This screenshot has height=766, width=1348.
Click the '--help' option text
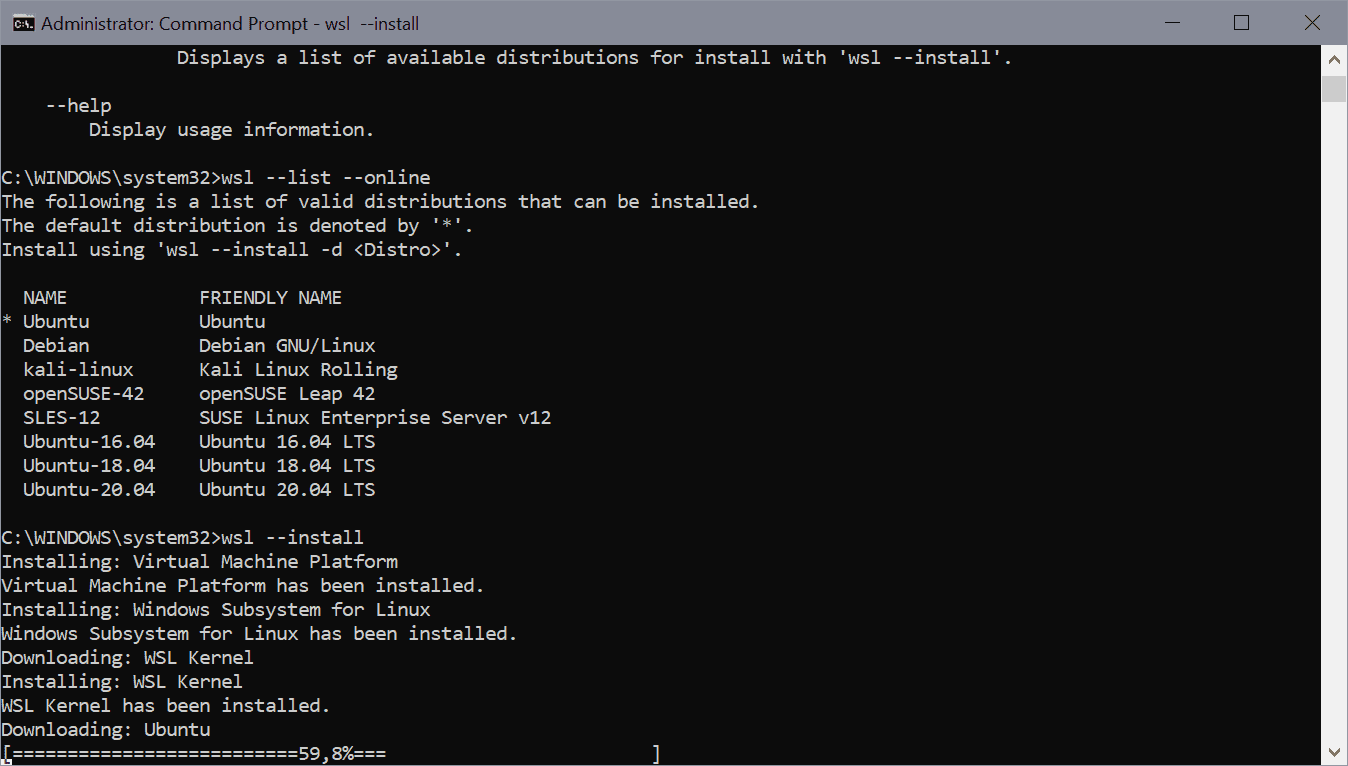tap(78, 106)
